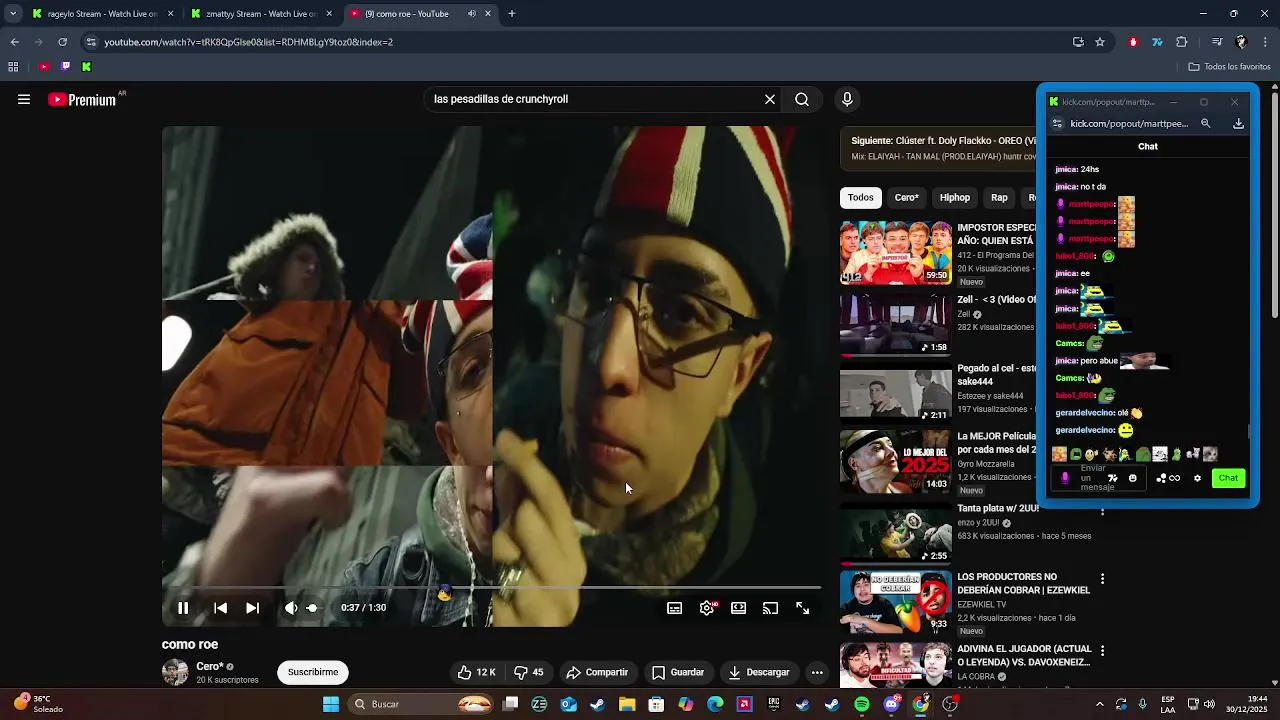Like the video showing 12 K
1280x720 pixels.
pyautogui.click(x=477, y=672)
